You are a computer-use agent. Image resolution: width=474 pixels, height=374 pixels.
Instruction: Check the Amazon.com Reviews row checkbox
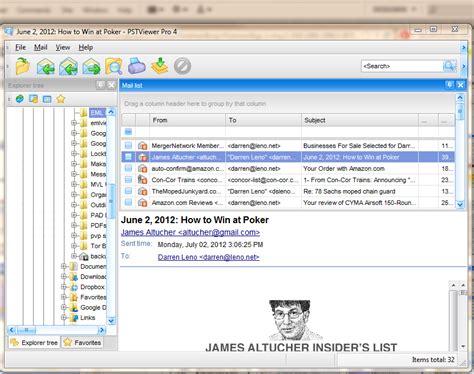(x=128, y=202)
